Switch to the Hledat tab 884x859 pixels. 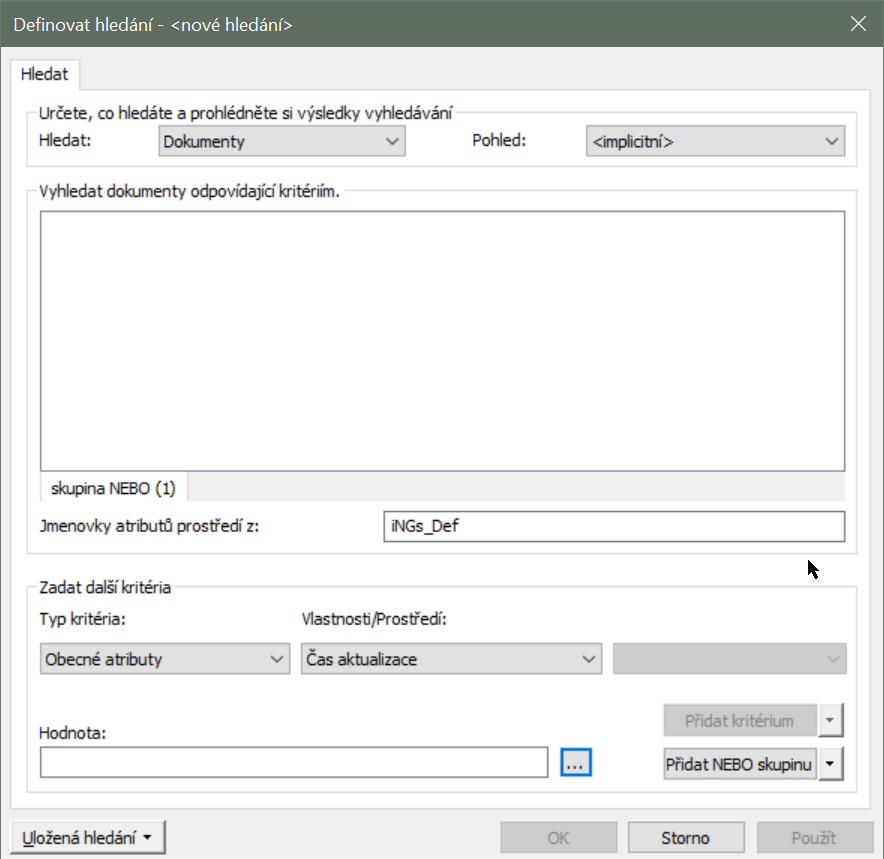pos(45,75)
